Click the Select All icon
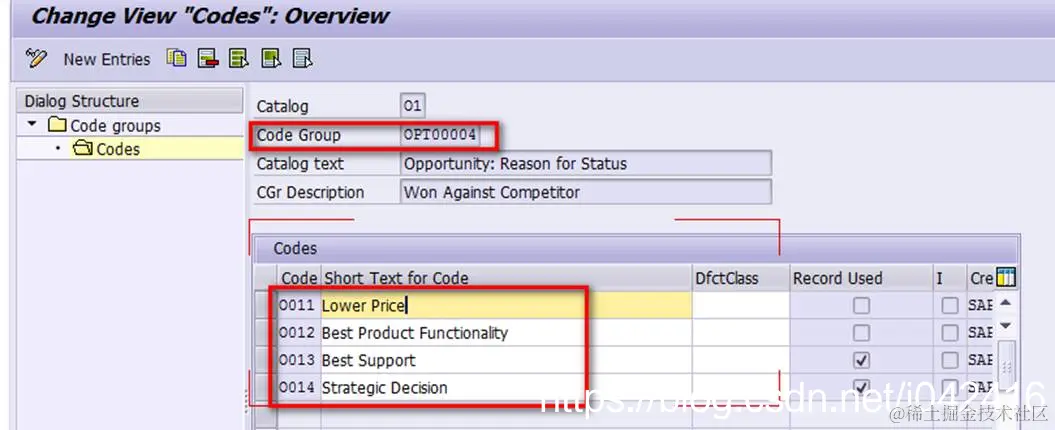This screenshot has width=1055, height=430. pos(239,59)
